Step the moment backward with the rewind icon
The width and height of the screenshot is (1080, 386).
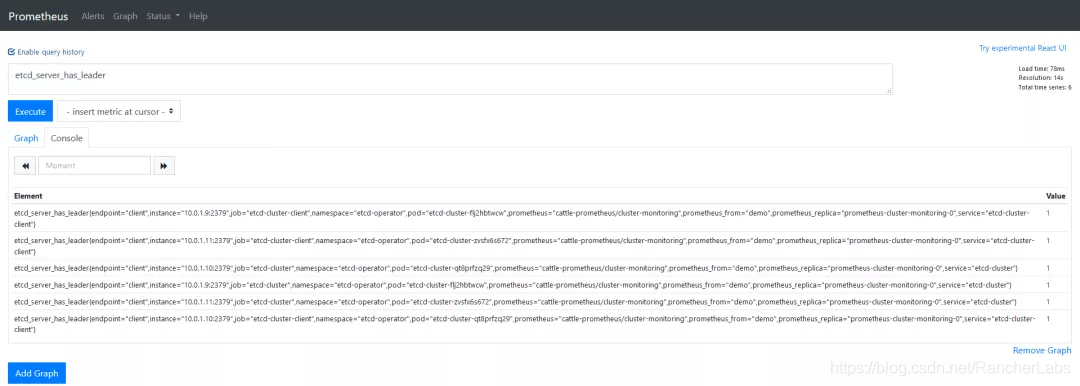pyautogui.click(x=25, y=165)
